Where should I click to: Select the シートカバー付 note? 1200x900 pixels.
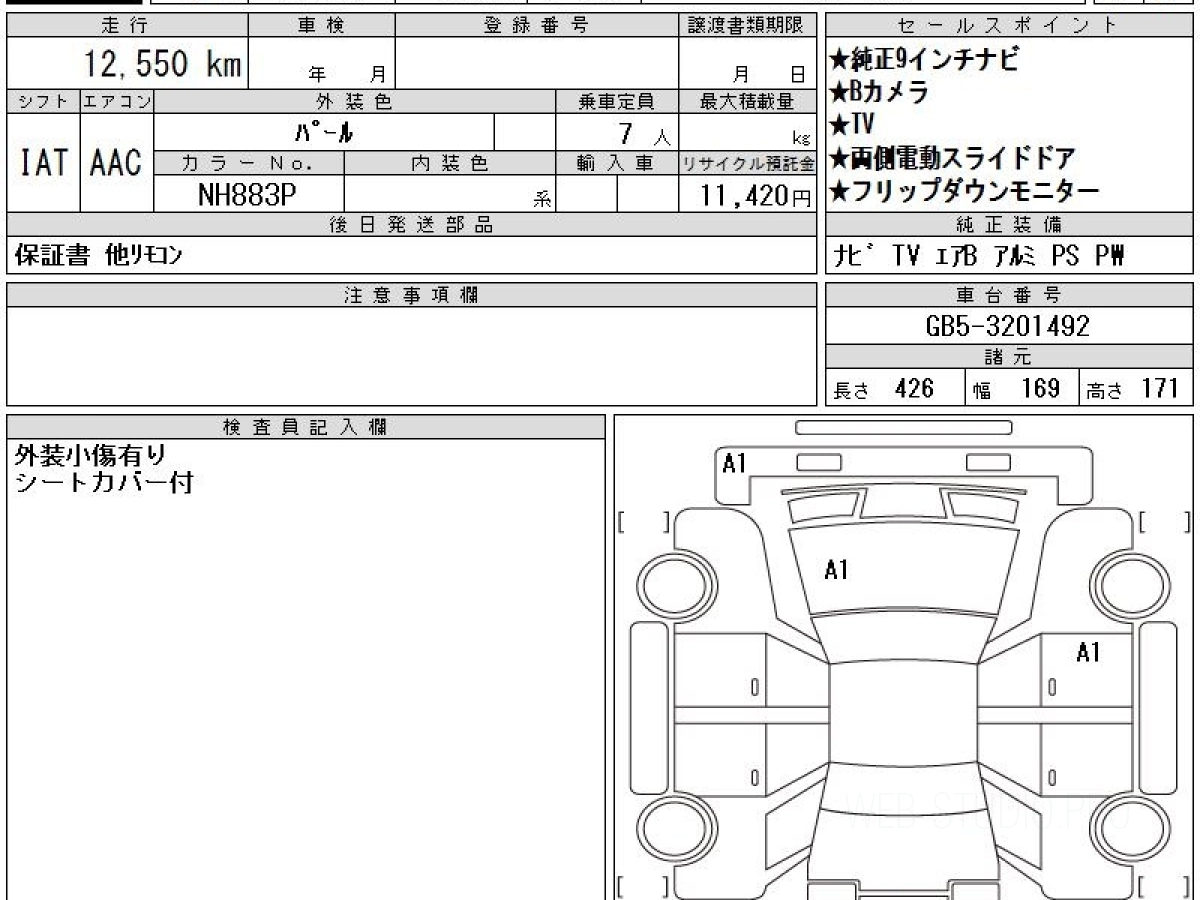(x=104, y=483)
